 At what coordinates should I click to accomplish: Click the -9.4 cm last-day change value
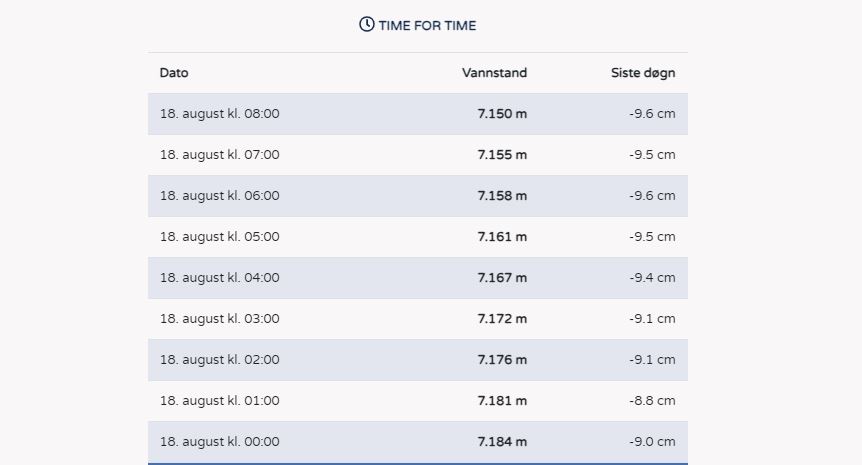coord(652,278)
